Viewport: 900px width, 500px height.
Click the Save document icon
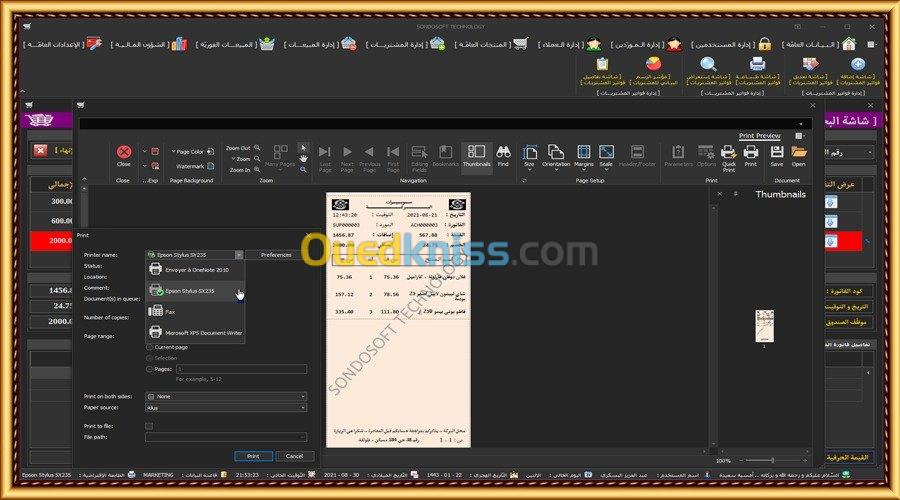[777, 152]
